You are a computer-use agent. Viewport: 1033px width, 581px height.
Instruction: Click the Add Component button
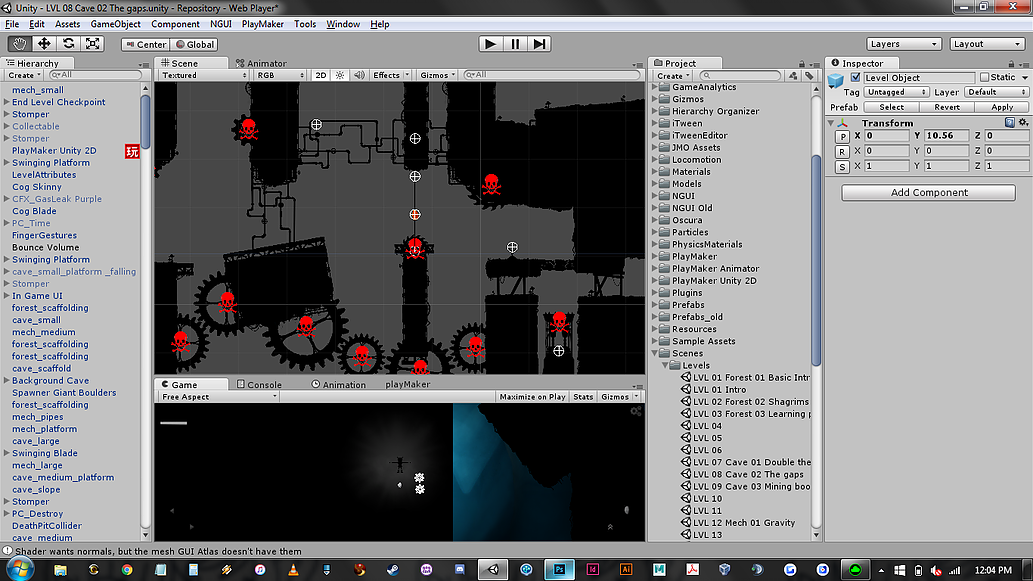(929, 192)
